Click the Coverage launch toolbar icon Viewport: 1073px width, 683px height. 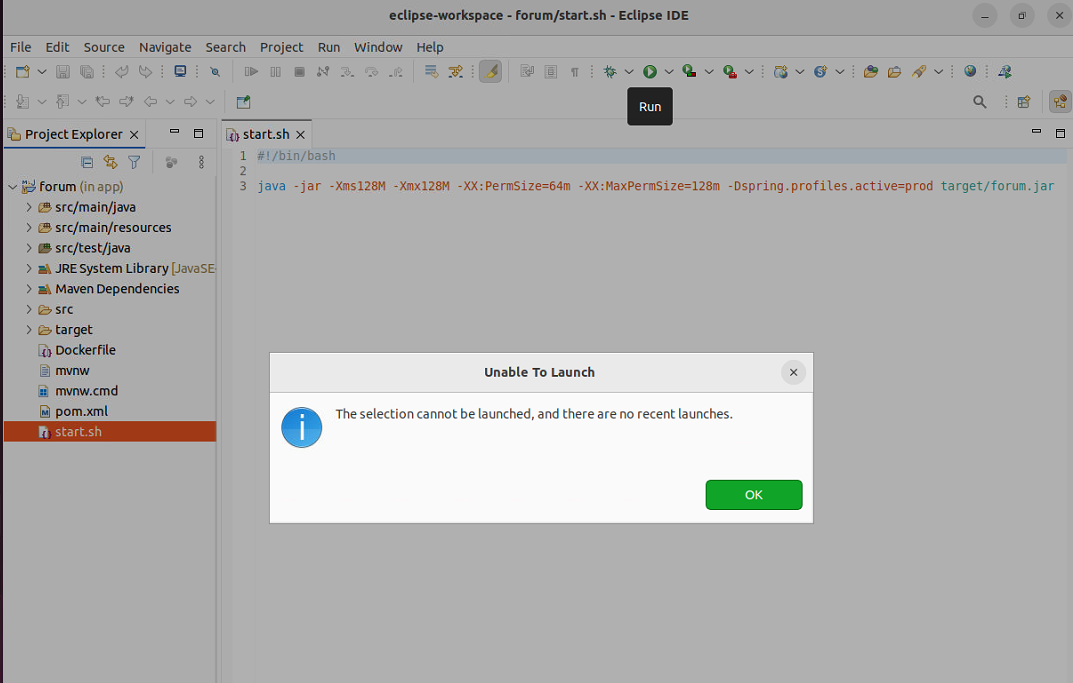coord(689,71)
